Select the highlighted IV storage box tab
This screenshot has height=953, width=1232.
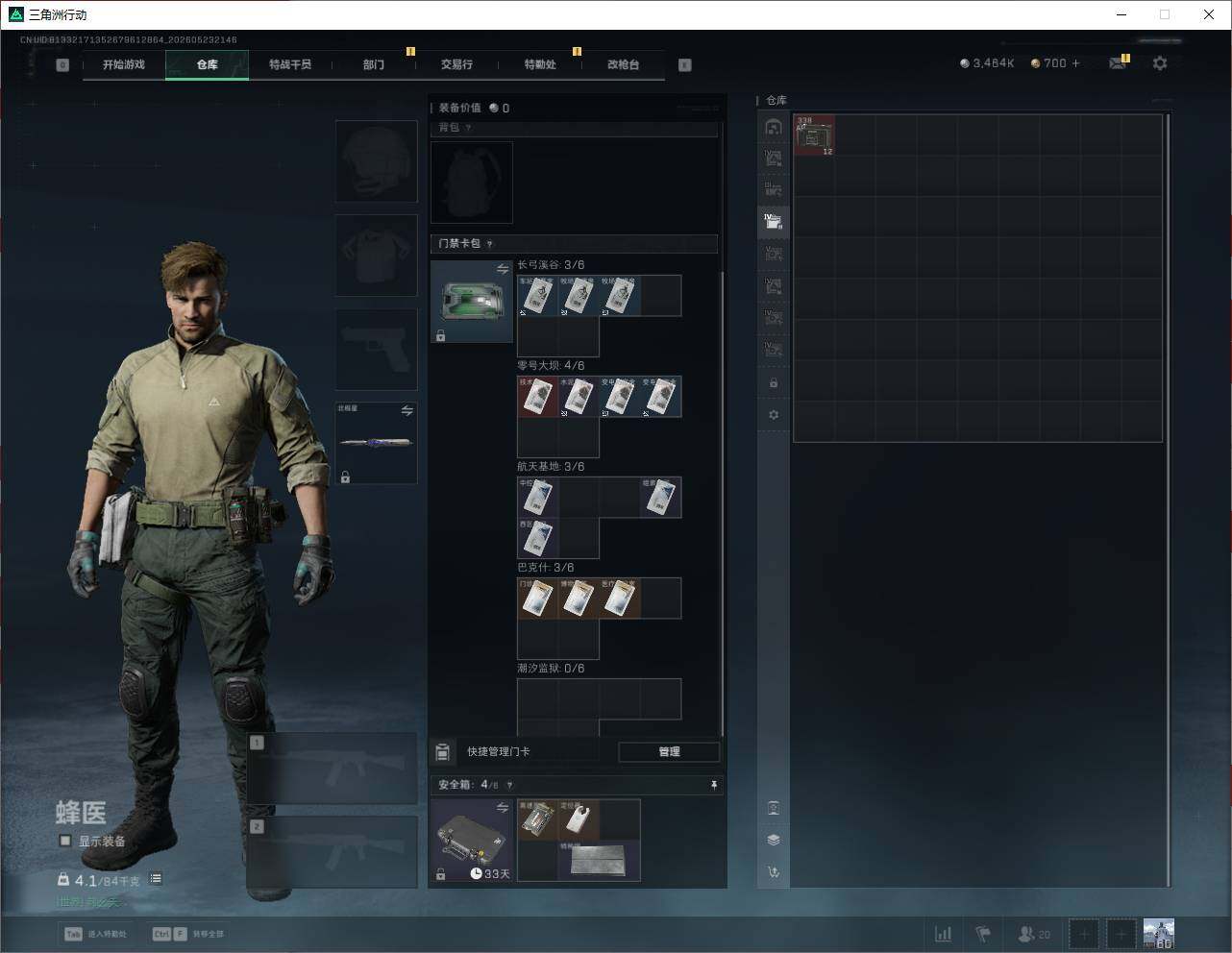click(x=774, y=222)
